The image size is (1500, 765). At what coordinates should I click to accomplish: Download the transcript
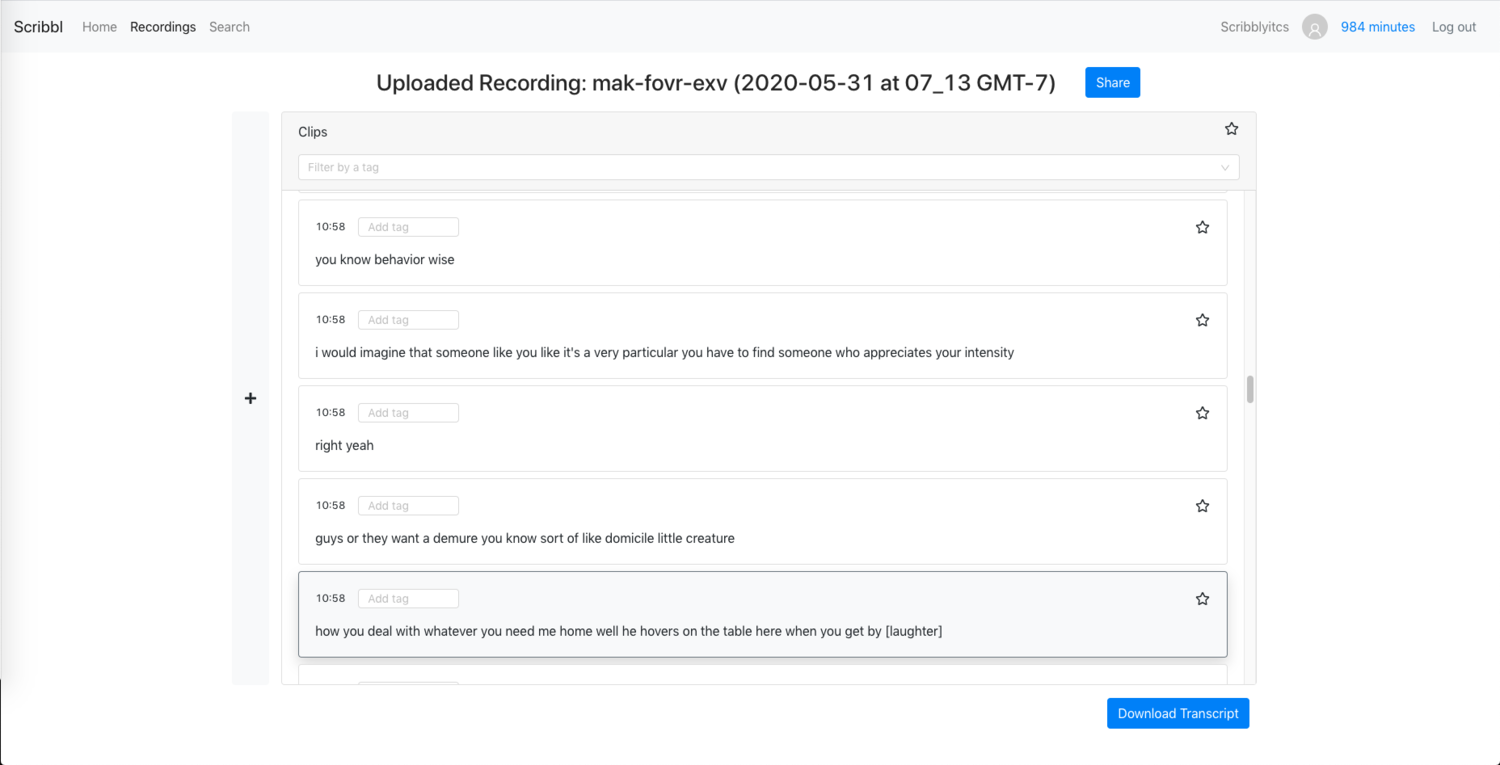click(x=1177, y=713)
